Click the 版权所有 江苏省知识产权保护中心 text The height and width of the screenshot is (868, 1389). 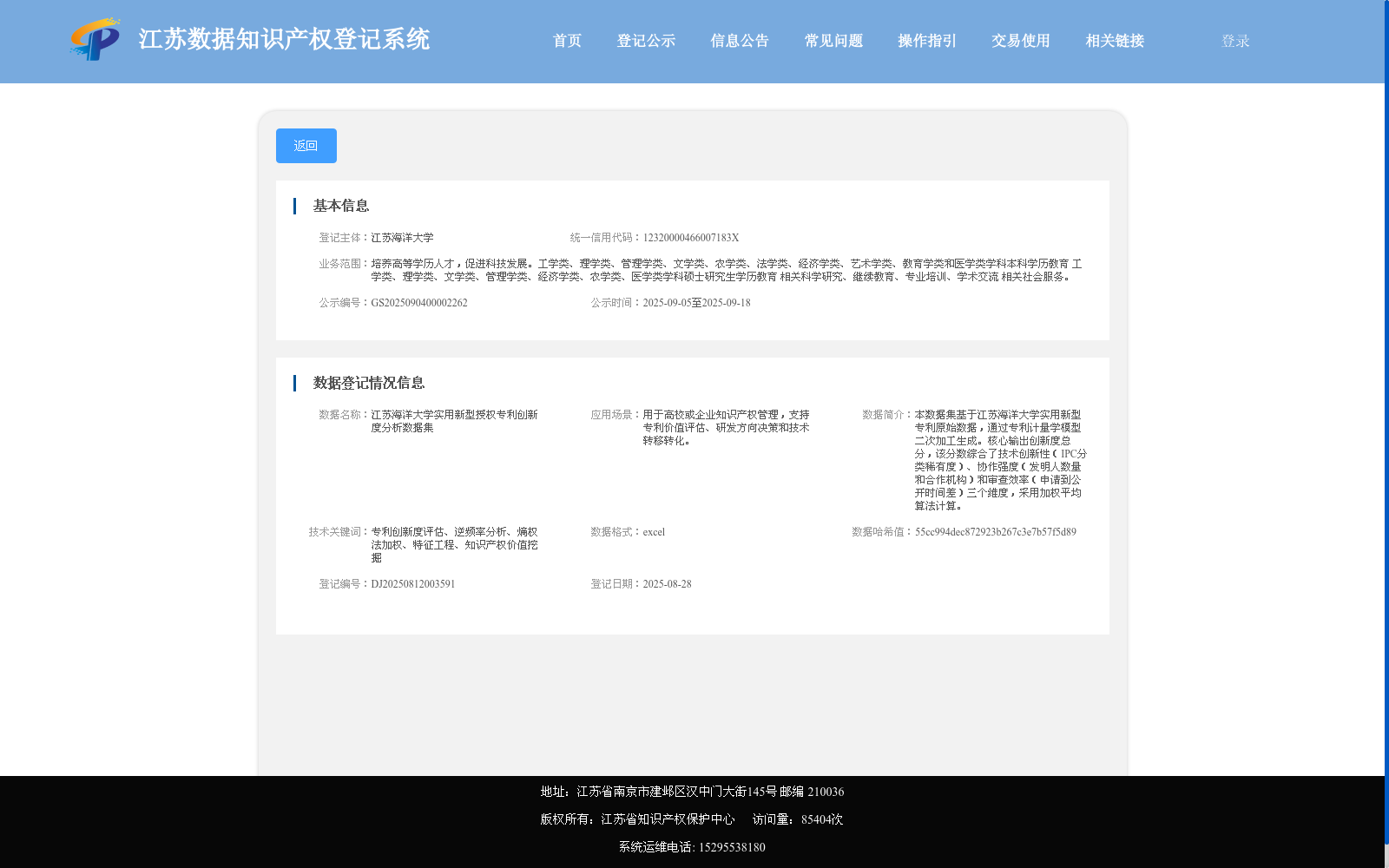[x=637, y=819]
